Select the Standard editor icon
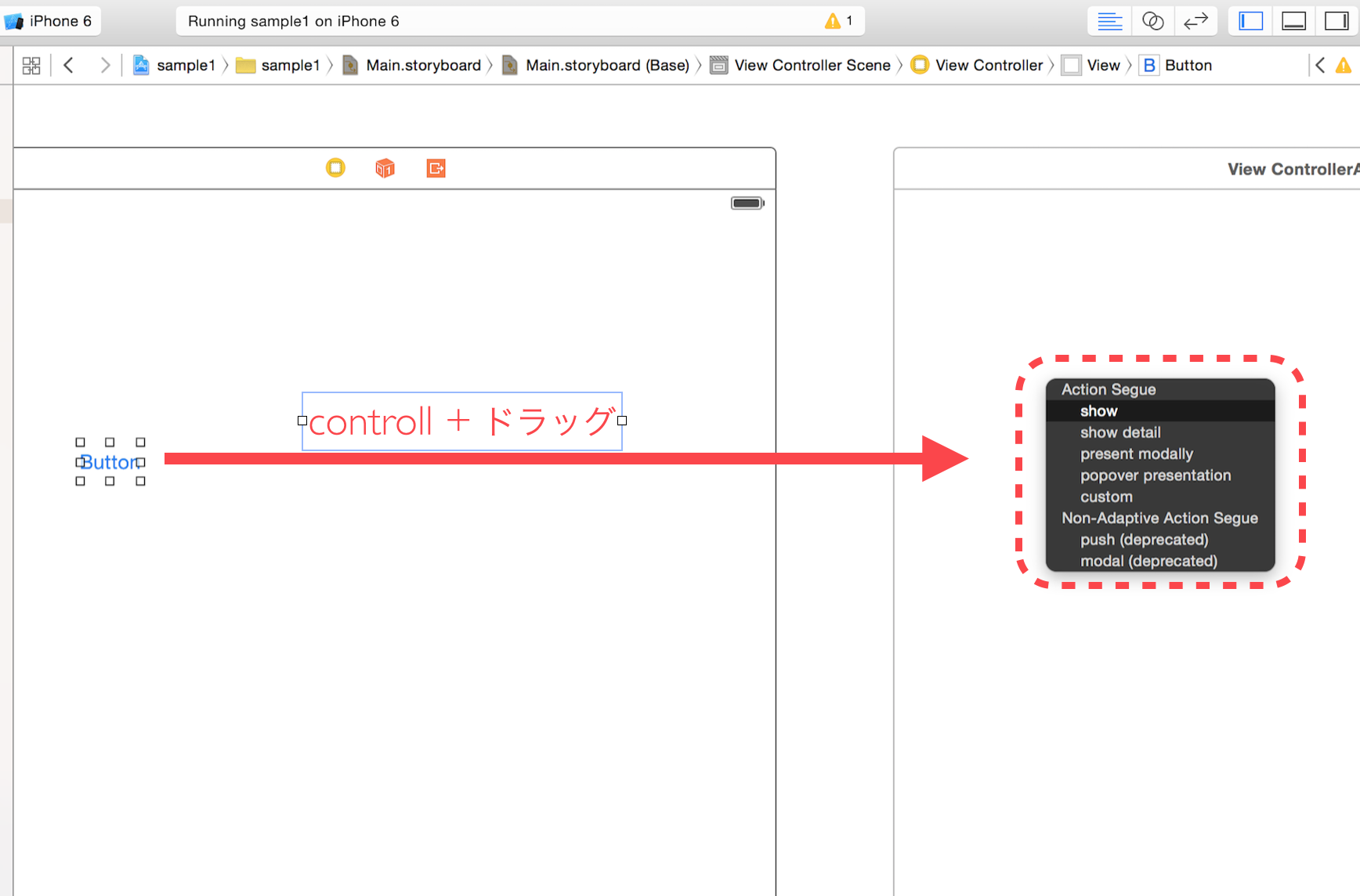 1109,20
